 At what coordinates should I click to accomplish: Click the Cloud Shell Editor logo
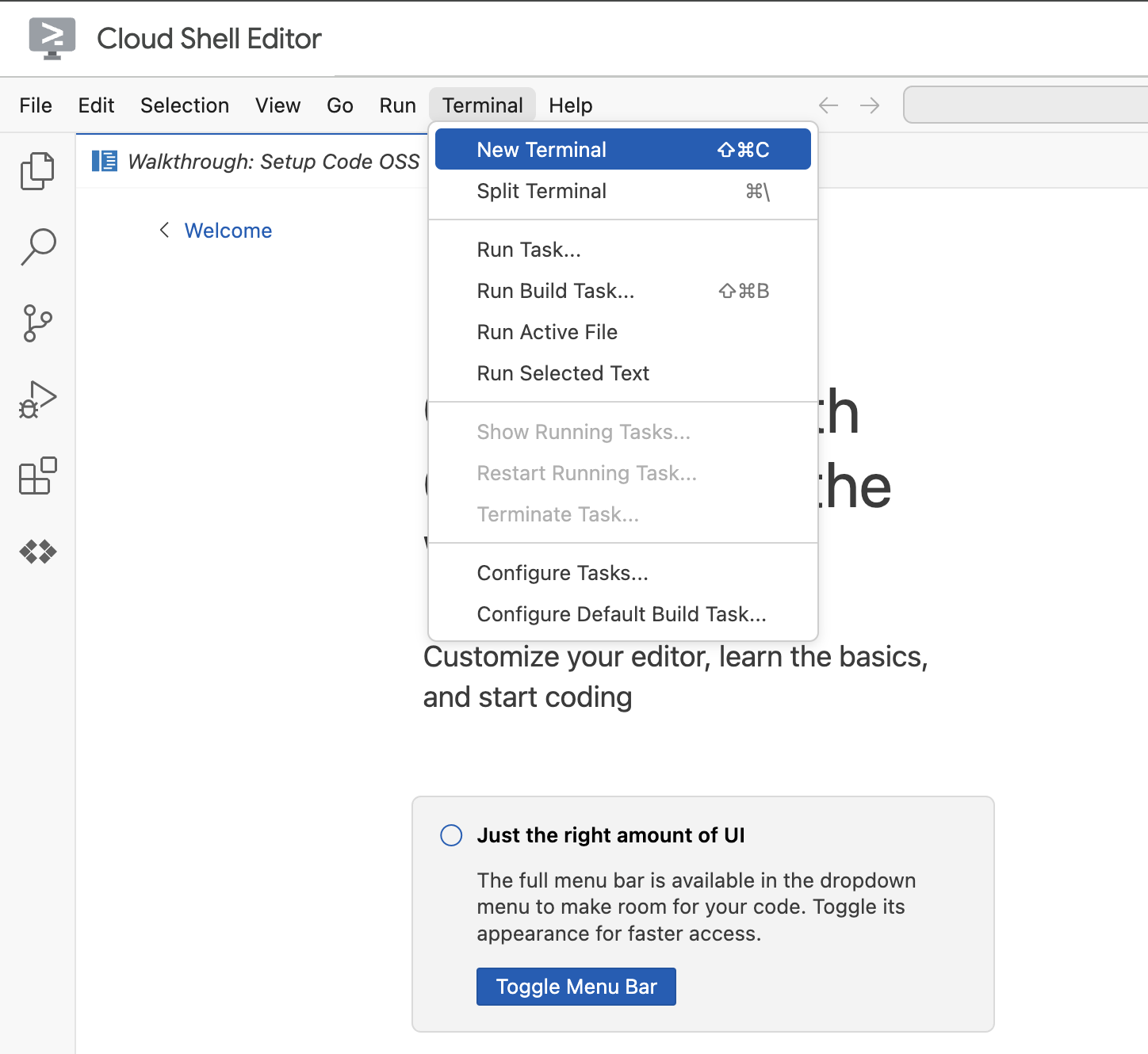[x=51, y=37]
